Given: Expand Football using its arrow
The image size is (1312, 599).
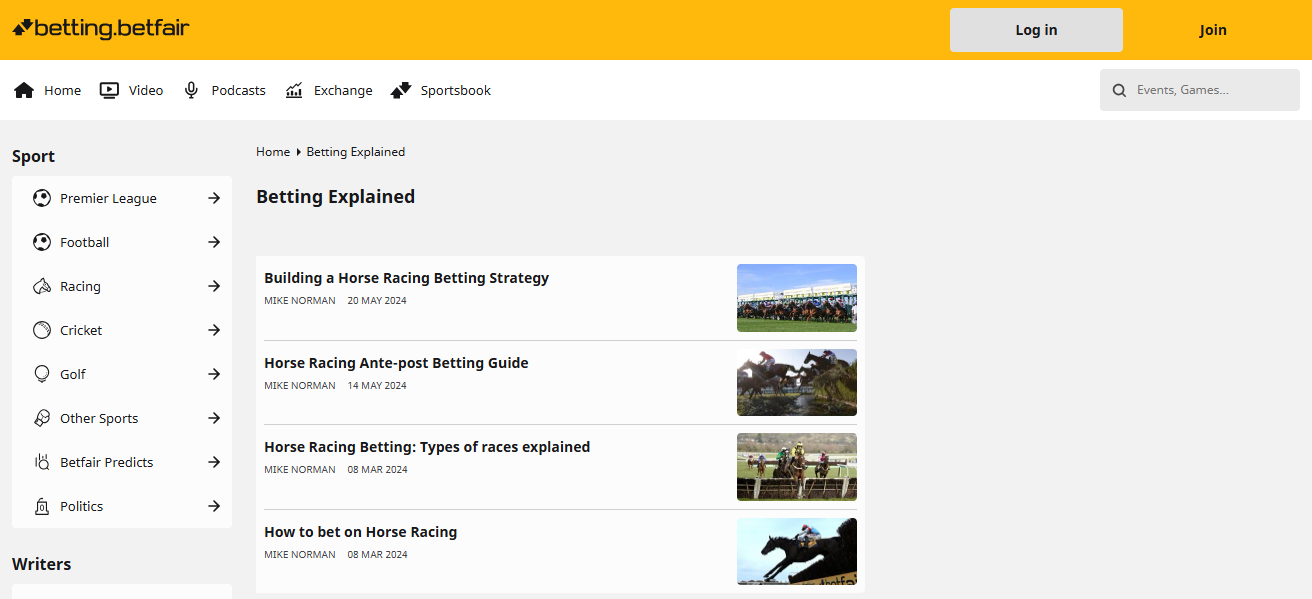Looking at the screenshot, I should point(214,242).
